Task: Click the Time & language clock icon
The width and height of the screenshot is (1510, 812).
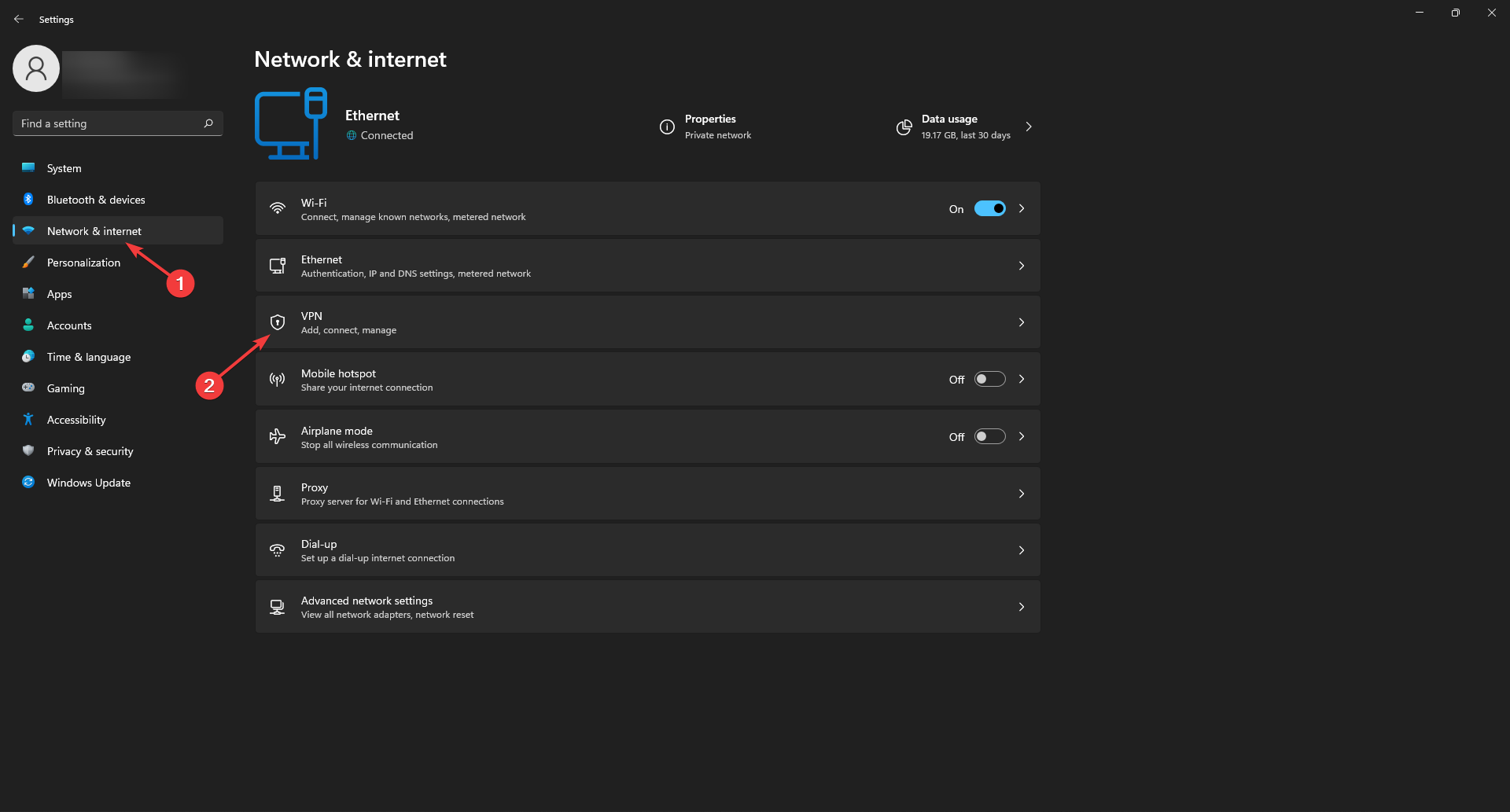Action: coord(28,356)
